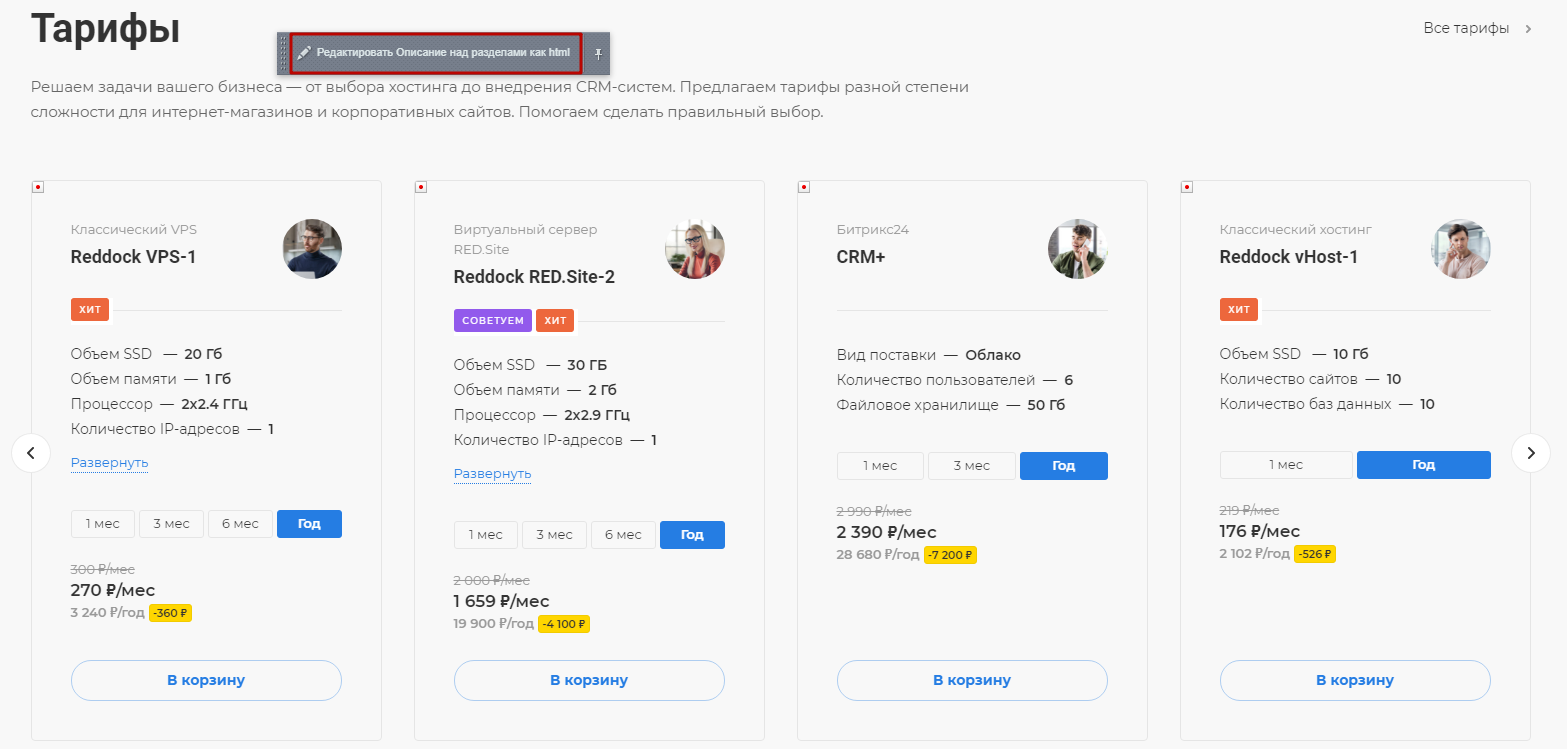
Task: Open the Reddock RED.Site-2 avatar photo
Action: coord(695,249)
